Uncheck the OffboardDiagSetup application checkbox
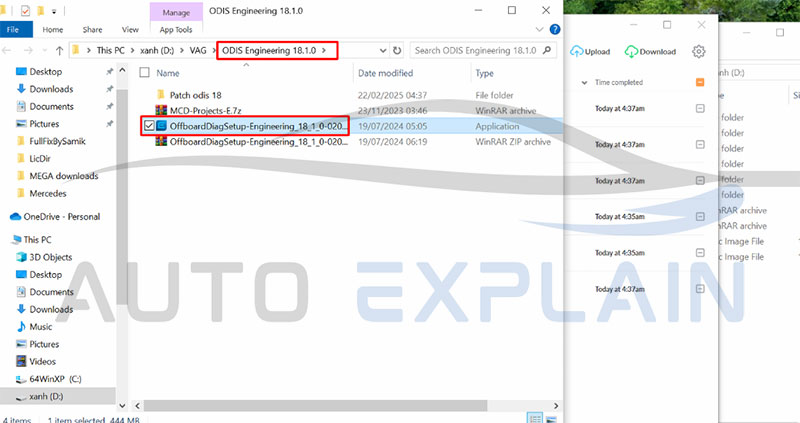800x423 pixels. 149,126
